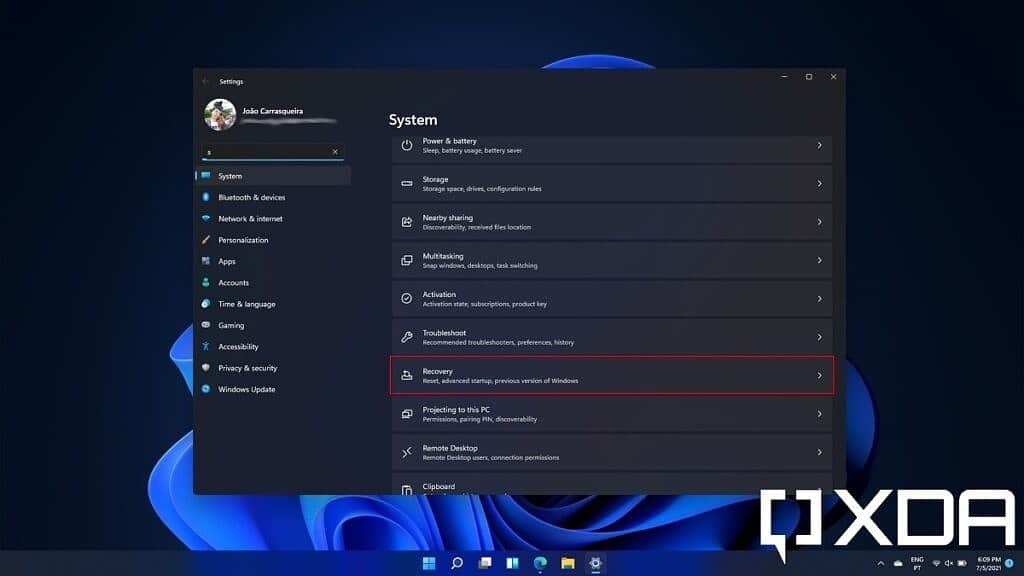Open Time & language label in sidebar
This screenshot has height=576, width=1024.
[x=247, y=304]
